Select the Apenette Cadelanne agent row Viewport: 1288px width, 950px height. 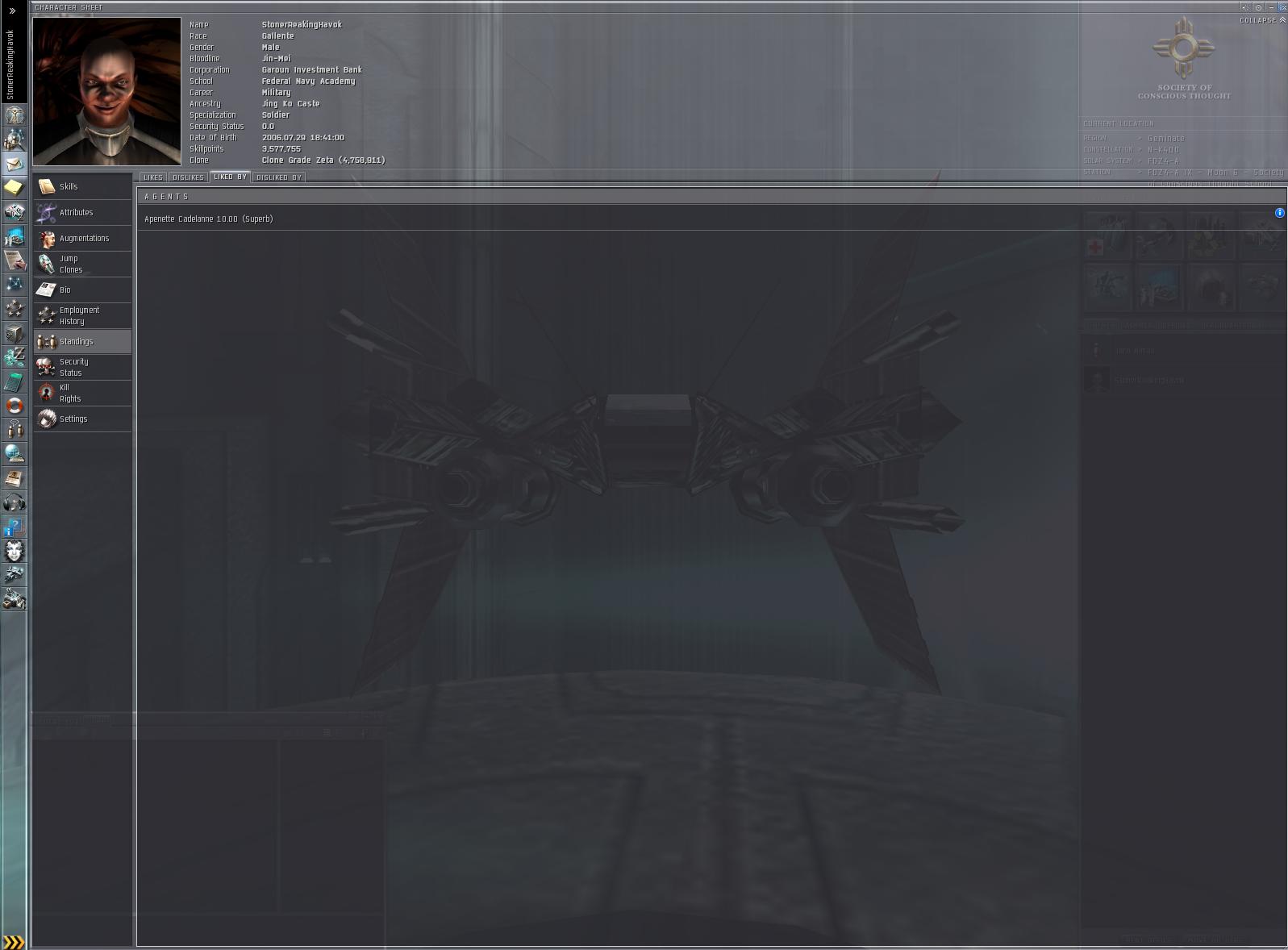pos(711,219)
